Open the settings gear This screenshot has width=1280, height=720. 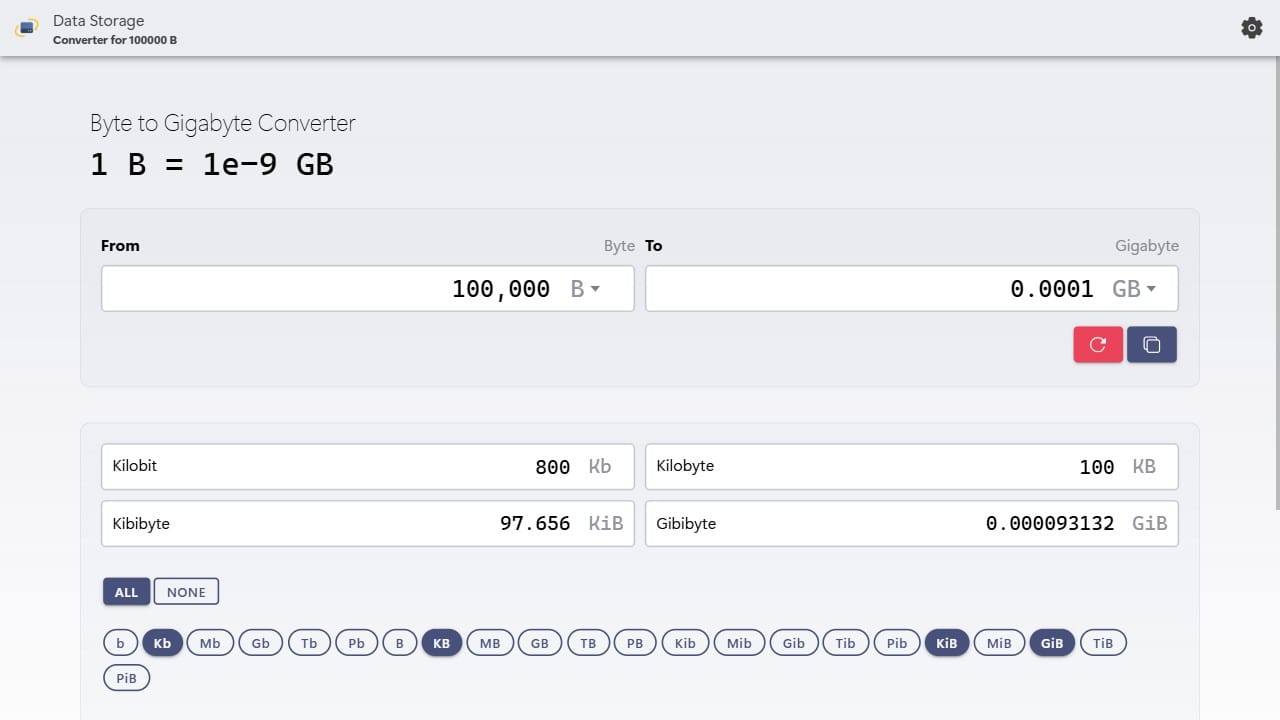[1251, 27]
